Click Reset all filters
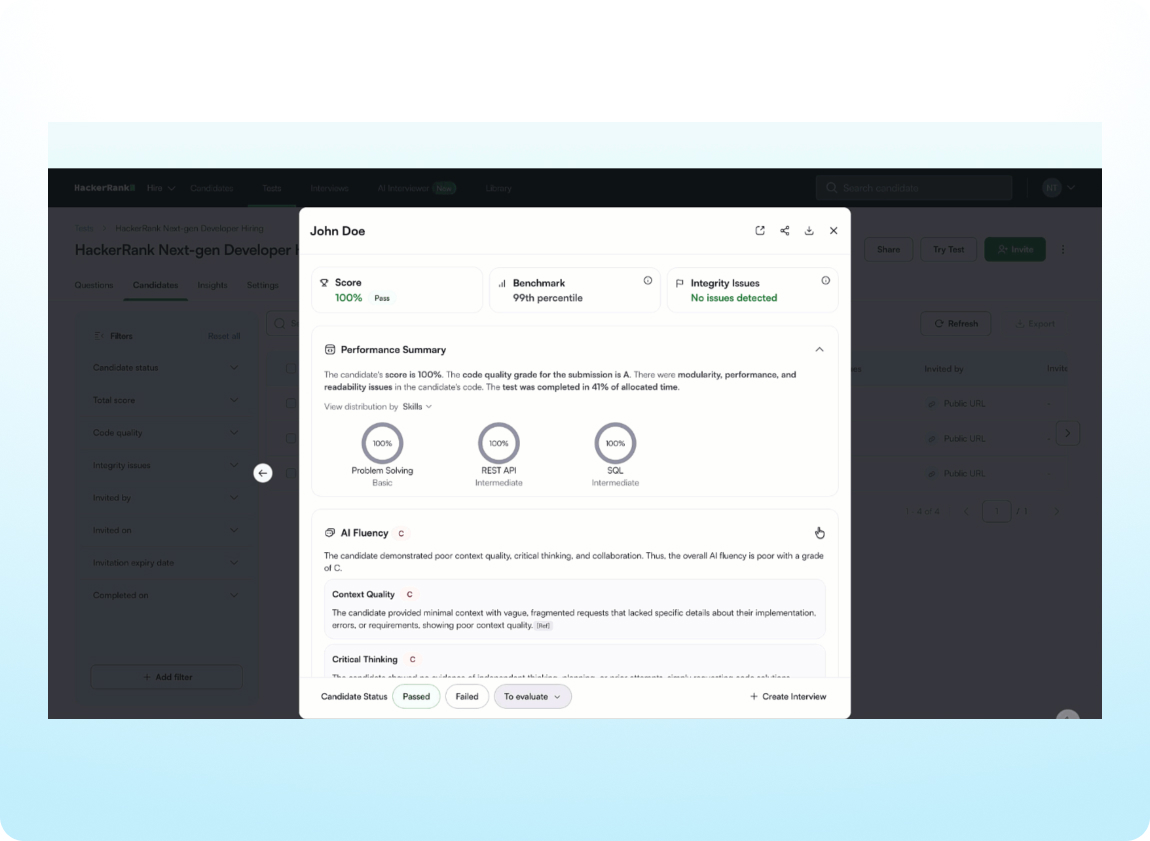The image size is (1150, 841). (224, 336)
